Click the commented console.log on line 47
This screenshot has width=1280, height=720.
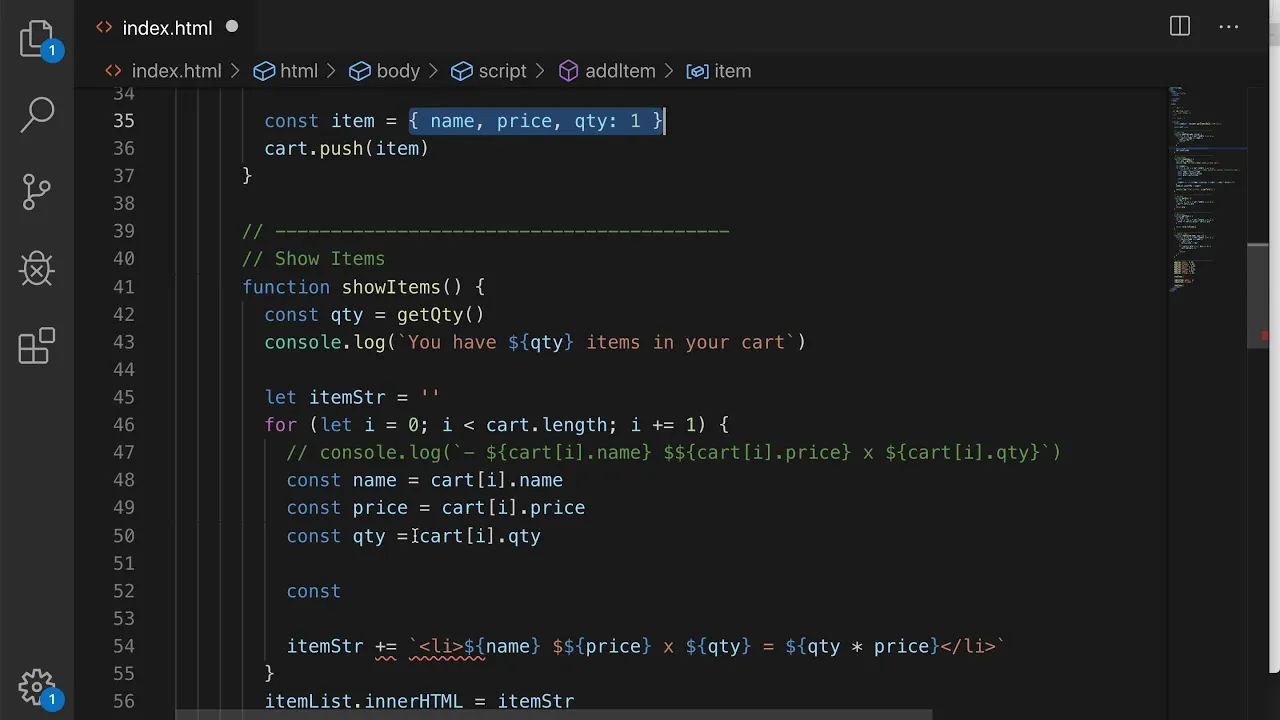673,453
